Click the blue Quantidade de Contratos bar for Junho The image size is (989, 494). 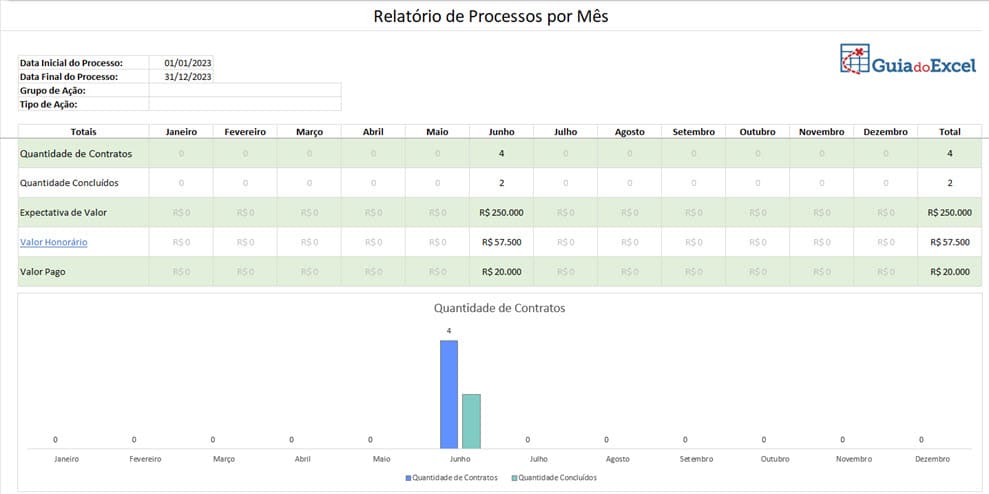tap(449, 395)
